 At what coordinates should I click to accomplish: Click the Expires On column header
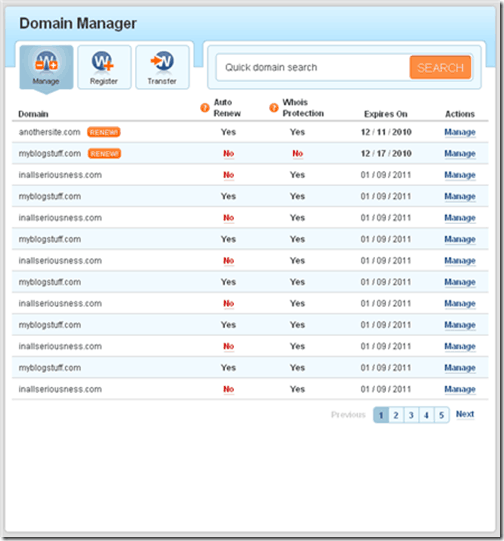[386, 114]
